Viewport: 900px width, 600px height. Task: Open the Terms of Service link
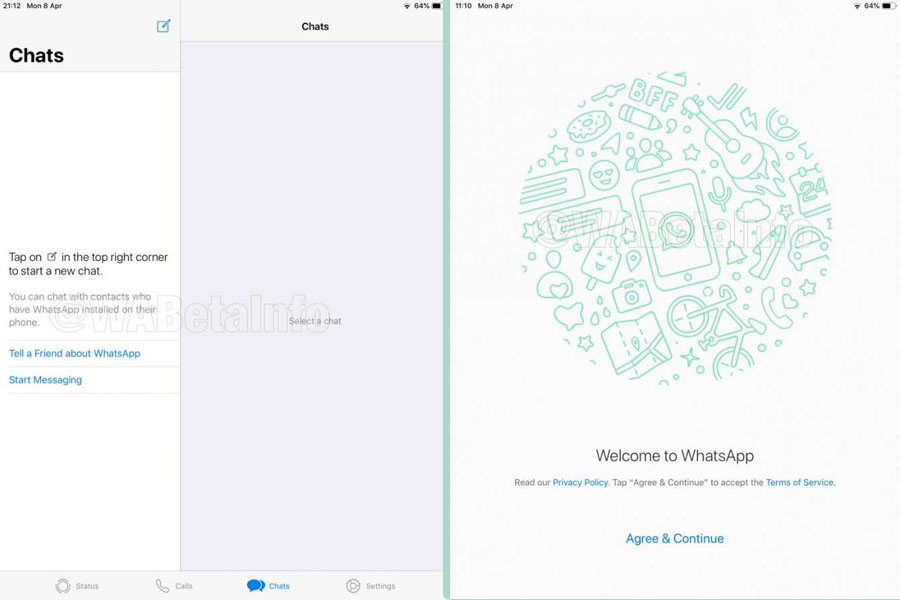pyautogui.click(x=800, y=482)
